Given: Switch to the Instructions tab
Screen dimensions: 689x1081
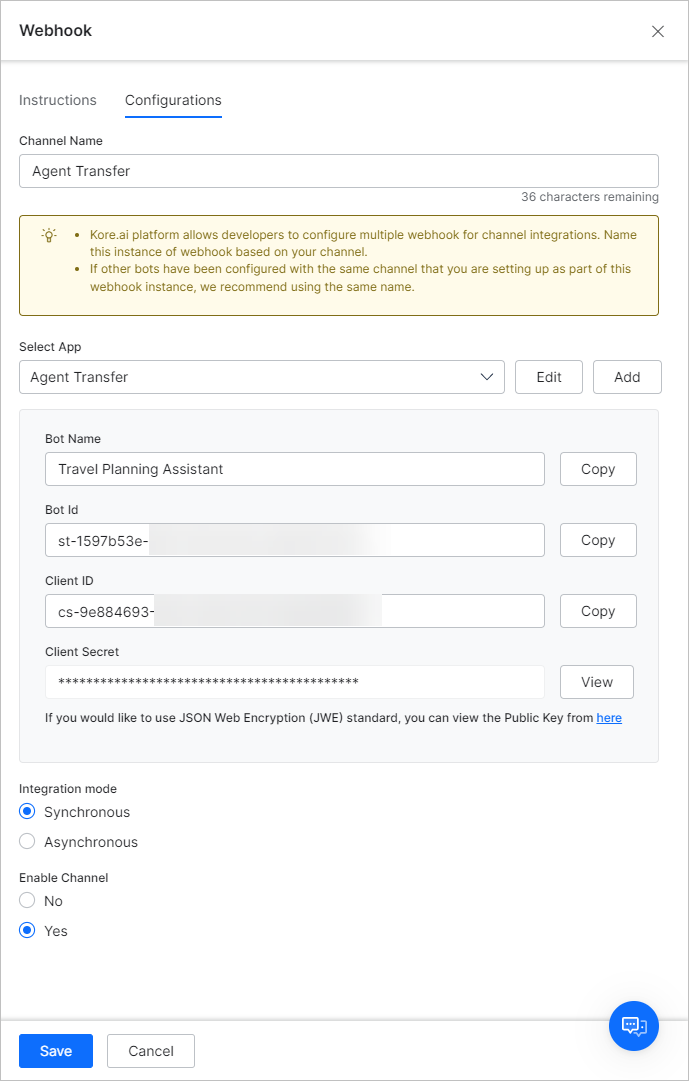Looking at the screenshot, I should click(x=58, y=100).
